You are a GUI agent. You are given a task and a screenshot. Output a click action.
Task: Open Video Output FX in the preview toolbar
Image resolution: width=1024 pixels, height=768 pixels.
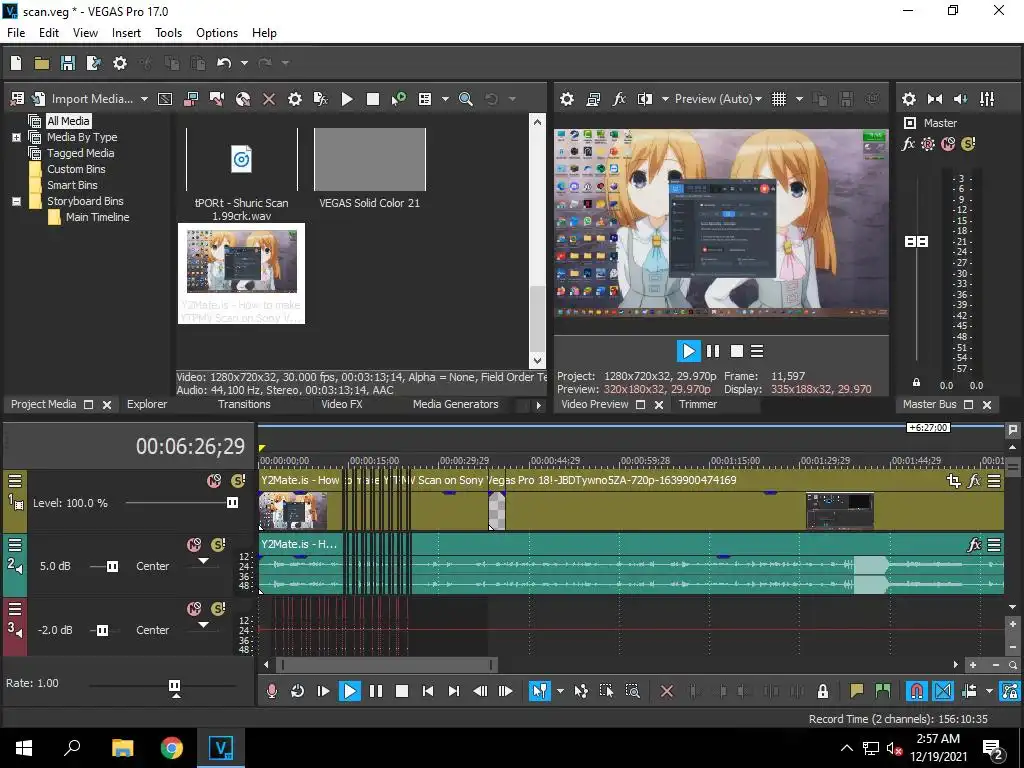[x=618, y=99]
